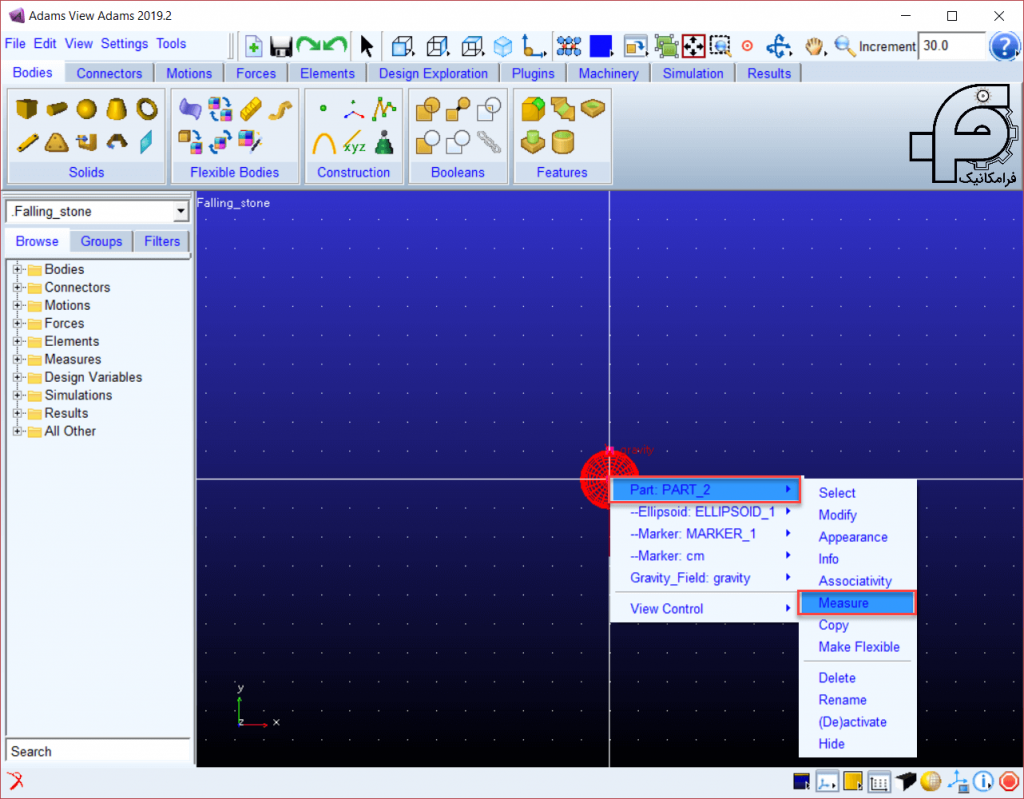Select the Revolution solid tool
The height and width of the screenshot is (799, 1024).
(116, 142)
